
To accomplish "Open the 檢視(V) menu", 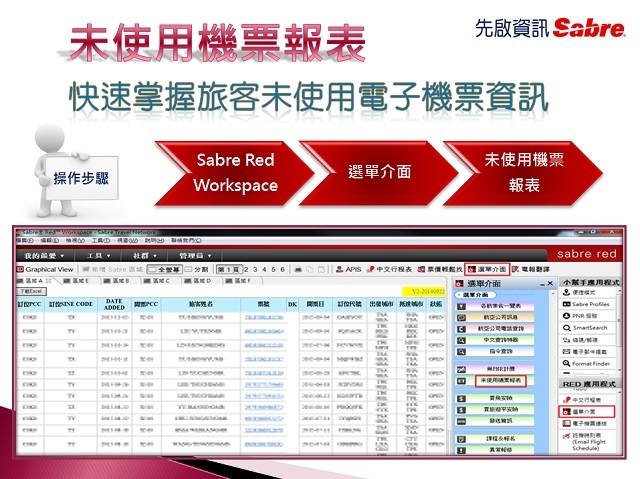I will tap(76, 241).
